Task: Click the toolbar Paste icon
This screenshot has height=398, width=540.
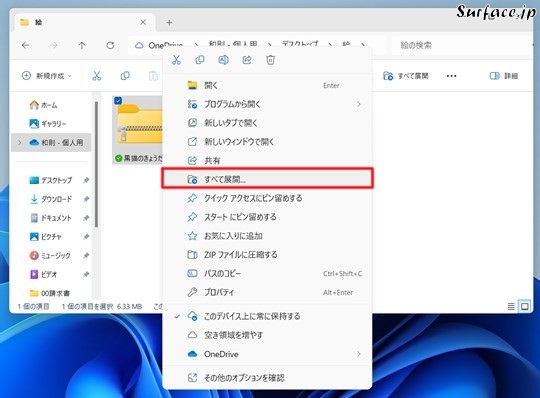Action: pos(153,76)
